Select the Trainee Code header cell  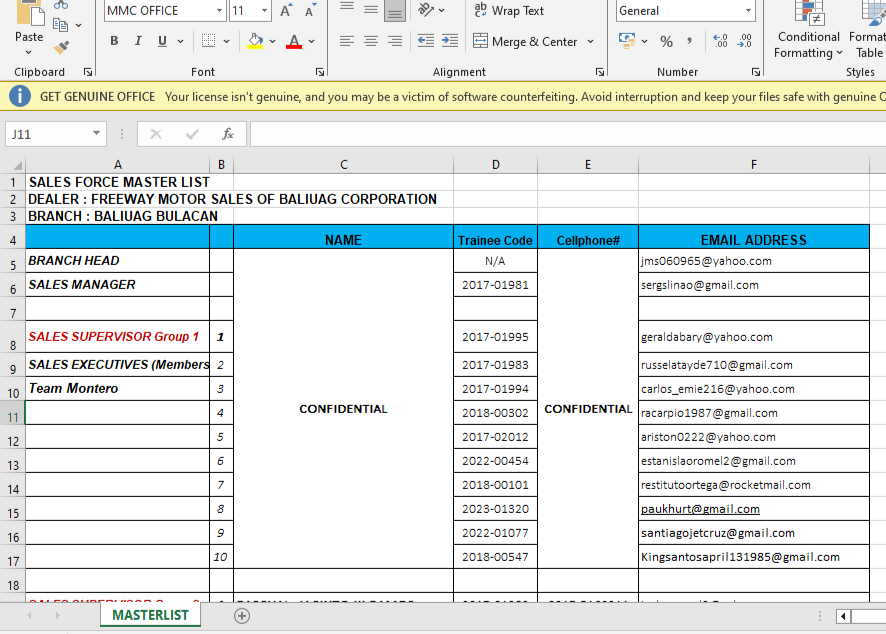pyautogui.click(x=495, y=237)
